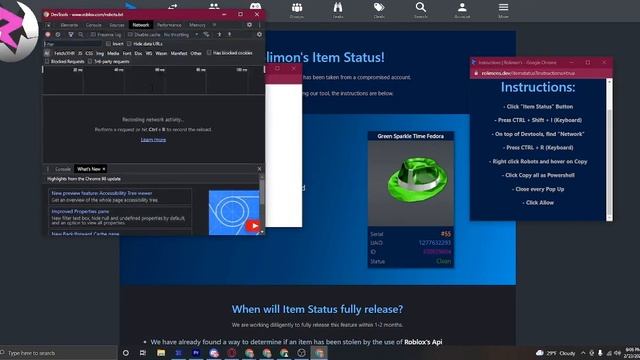
Task: Toggle the network filter funnel icon
Action: click(x=71, y=35)
